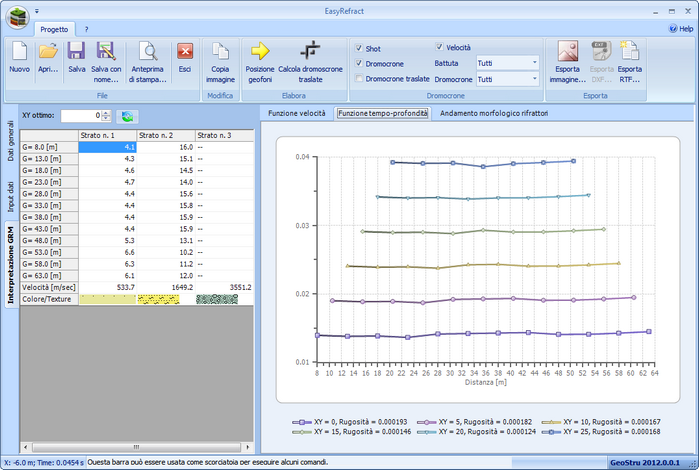Click the Nuovo new-project icon

pos(19,51)
